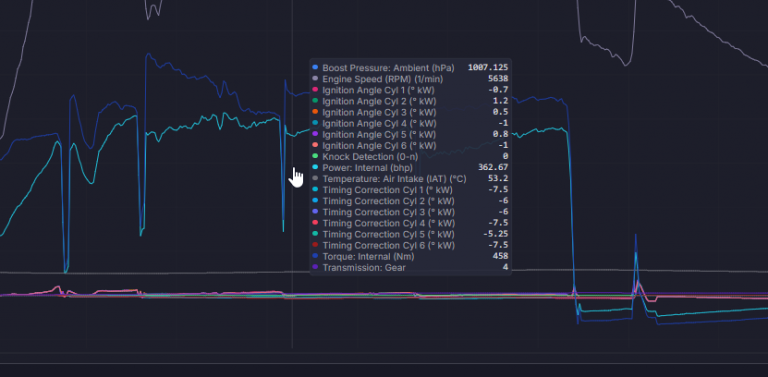Click the 'Boost Pressure: Ambient (hPa)' tooltip row

point(410,68)
